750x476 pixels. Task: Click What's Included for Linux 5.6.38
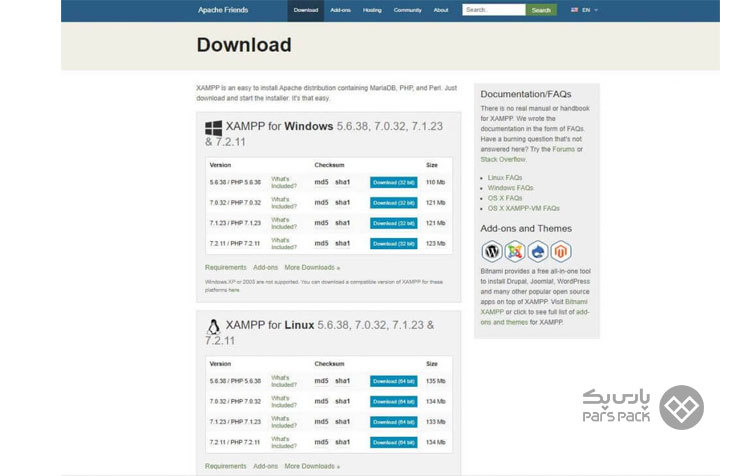284,381
